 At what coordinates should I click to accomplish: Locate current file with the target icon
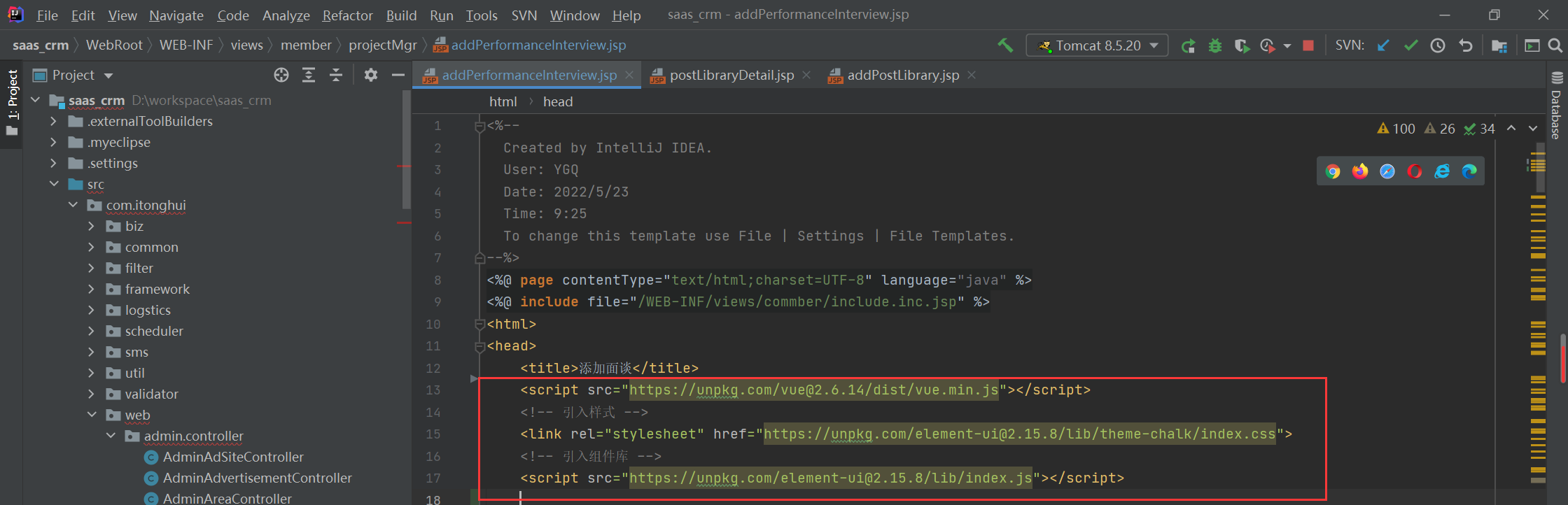(x=281, y=75)
